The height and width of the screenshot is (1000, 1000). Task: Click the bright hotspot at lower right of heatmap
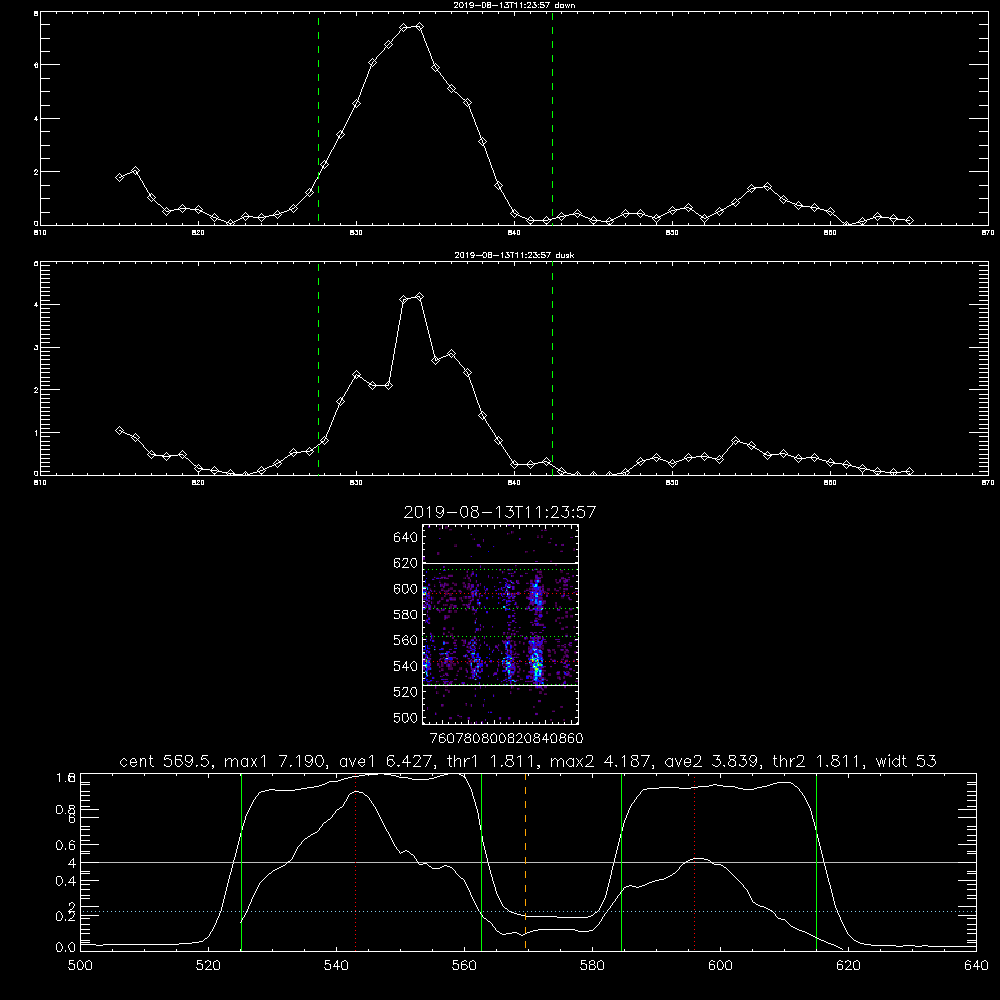click(536, 665)
